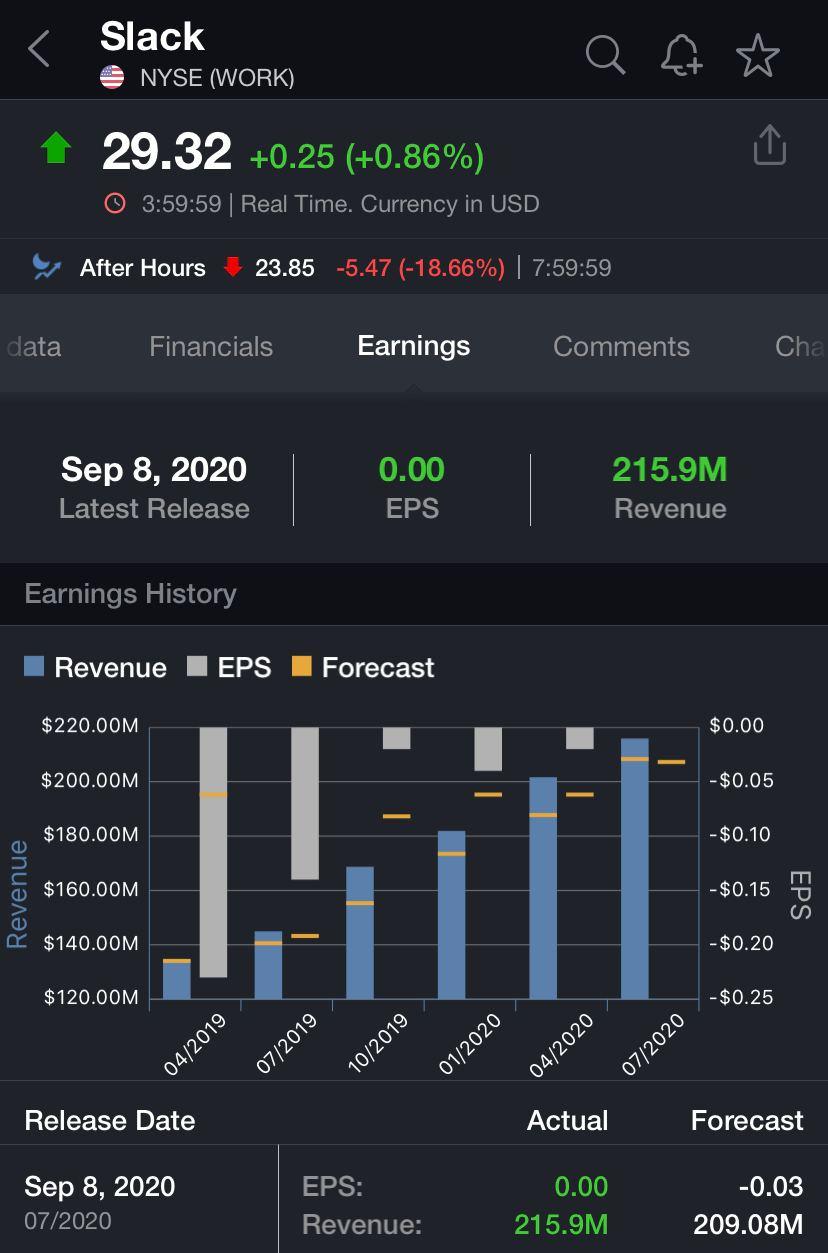Tap the After Hours price 23.85

click(285, 268)
